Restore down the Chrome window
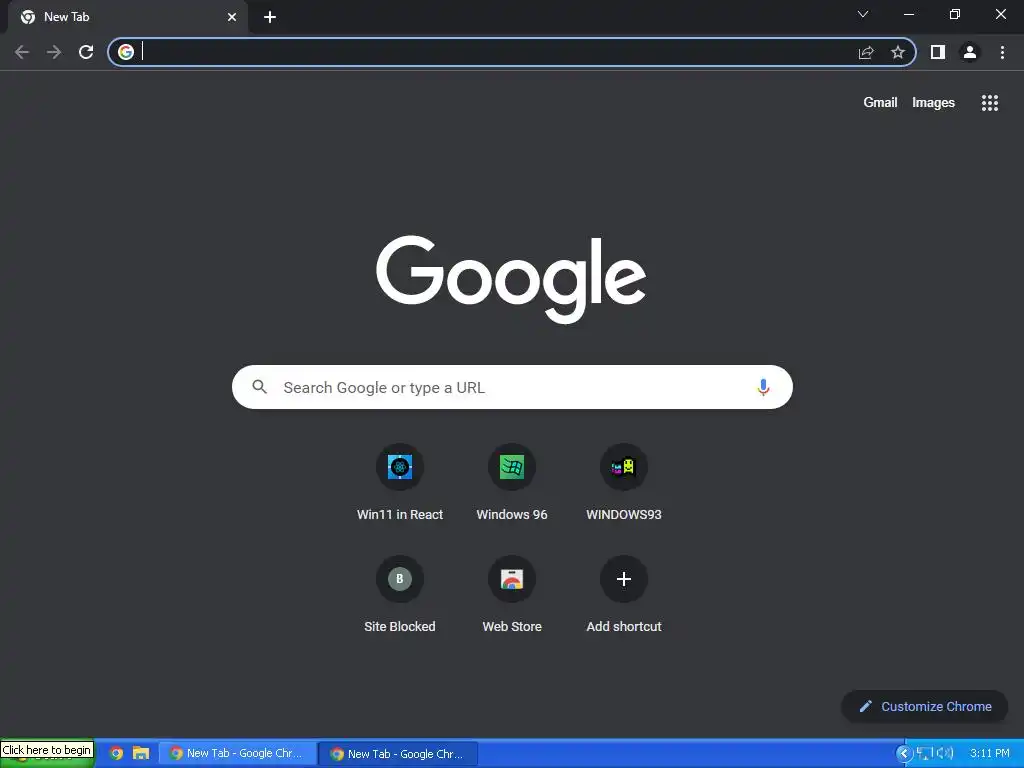Viewport: 1024px width, 768px height. 955,14
